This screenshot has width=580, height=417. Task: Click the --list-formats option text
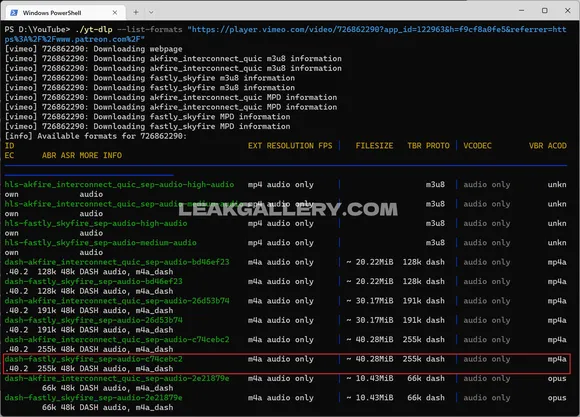point(150,29)
